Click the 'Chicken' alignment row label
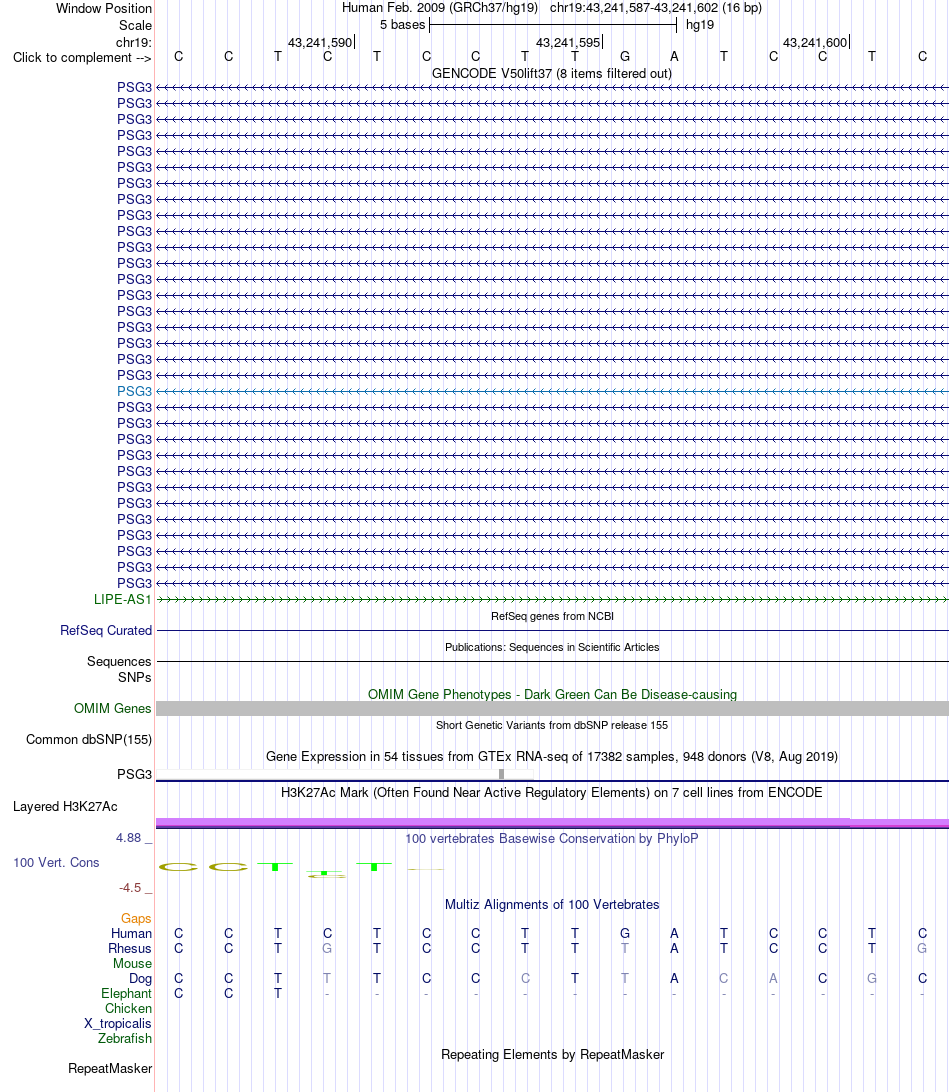This screenshot has width=950, height=1092. [x=128, y=1008]
